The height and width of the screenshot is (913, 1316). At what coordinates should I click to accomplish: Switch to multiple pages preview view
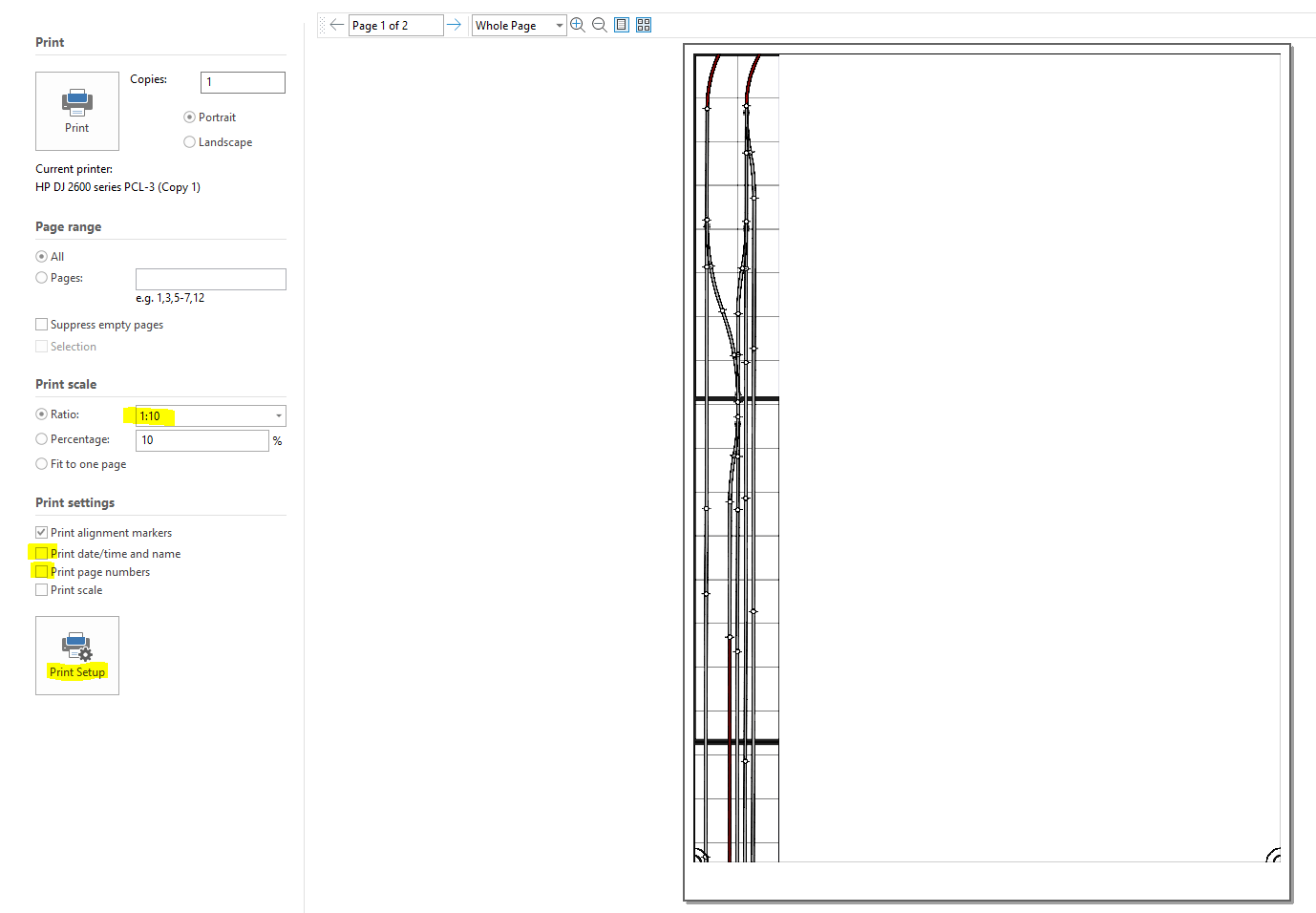click(644, 25)
